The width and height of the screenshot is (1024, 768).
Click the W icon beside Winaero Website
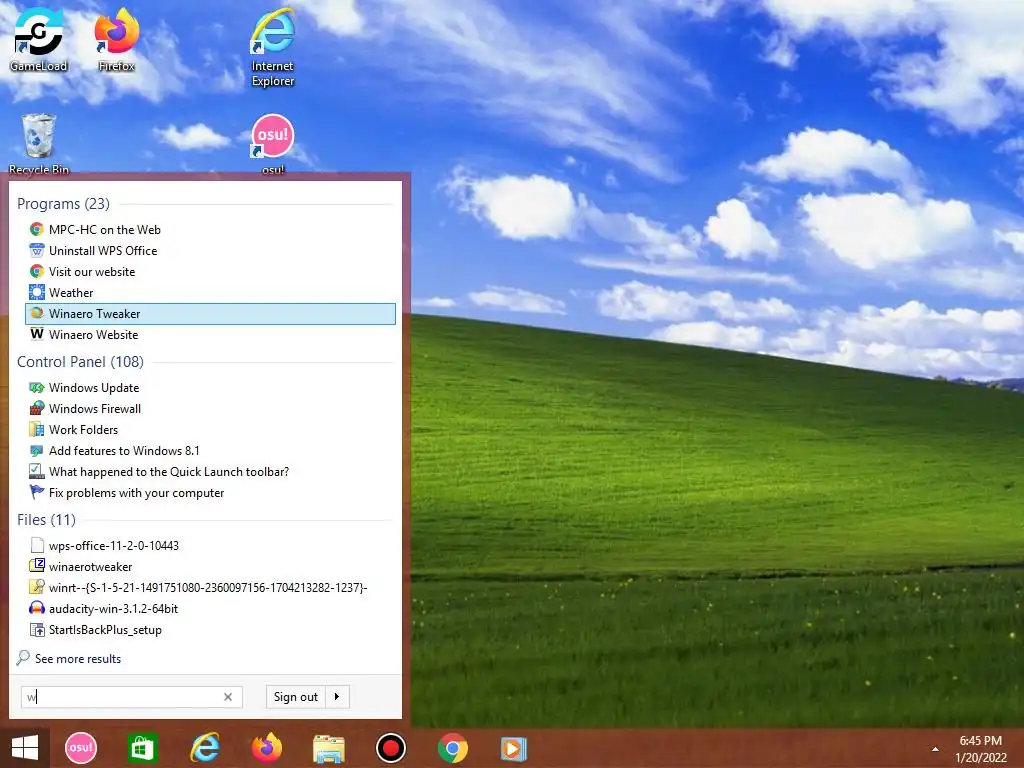37,334
